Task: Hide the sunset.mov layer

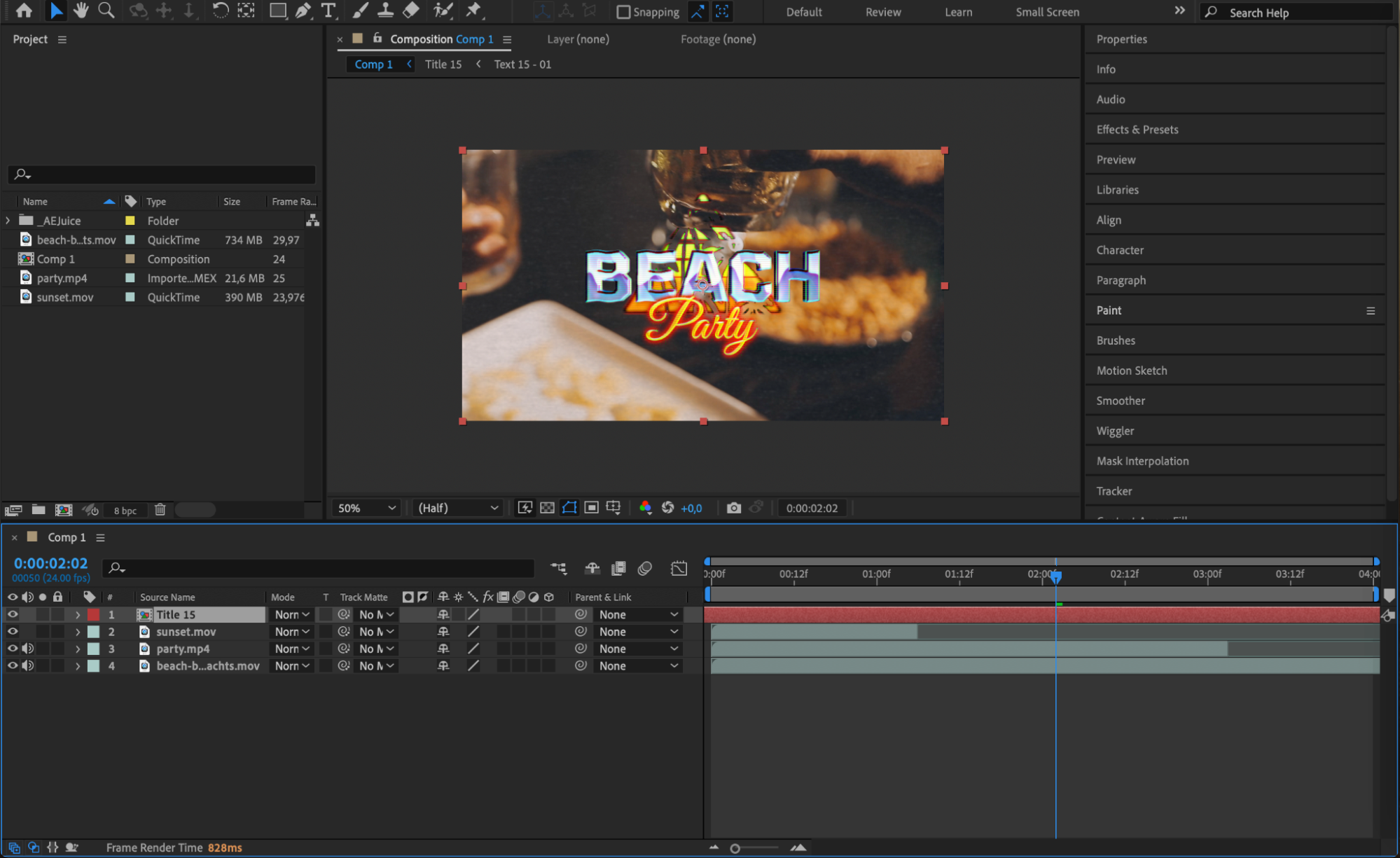Action: 13,632
